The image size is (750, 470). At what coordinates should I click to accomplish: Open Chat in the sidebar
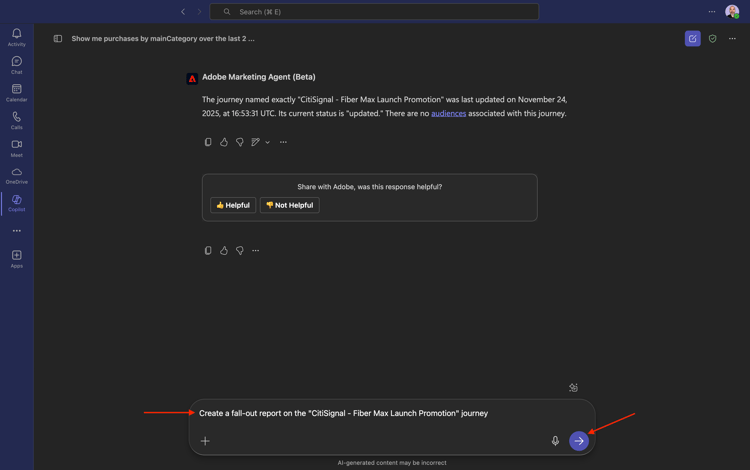[17, 65]
